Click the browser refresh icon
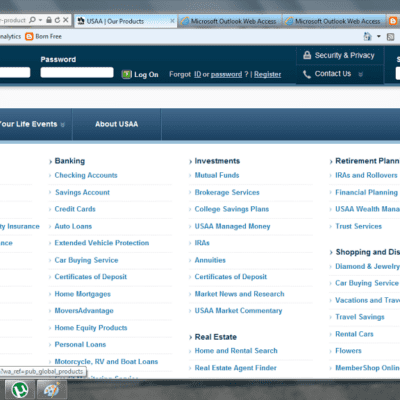The image size is (400, 400). 57,20
